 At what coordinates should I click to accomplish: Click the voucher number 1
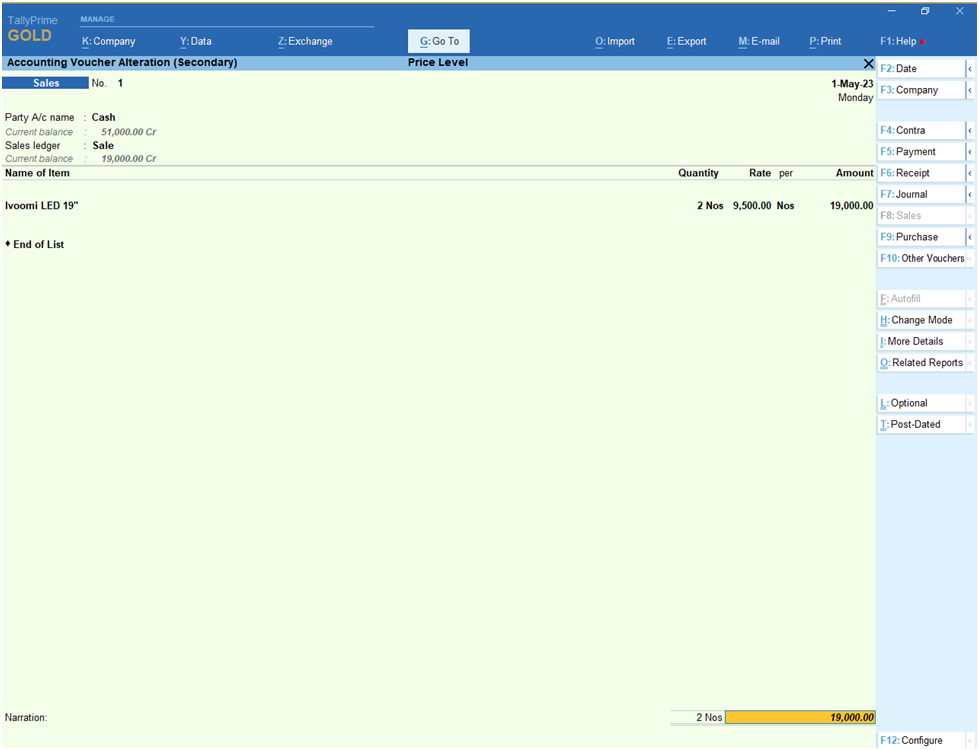click(x=120, y=83)
